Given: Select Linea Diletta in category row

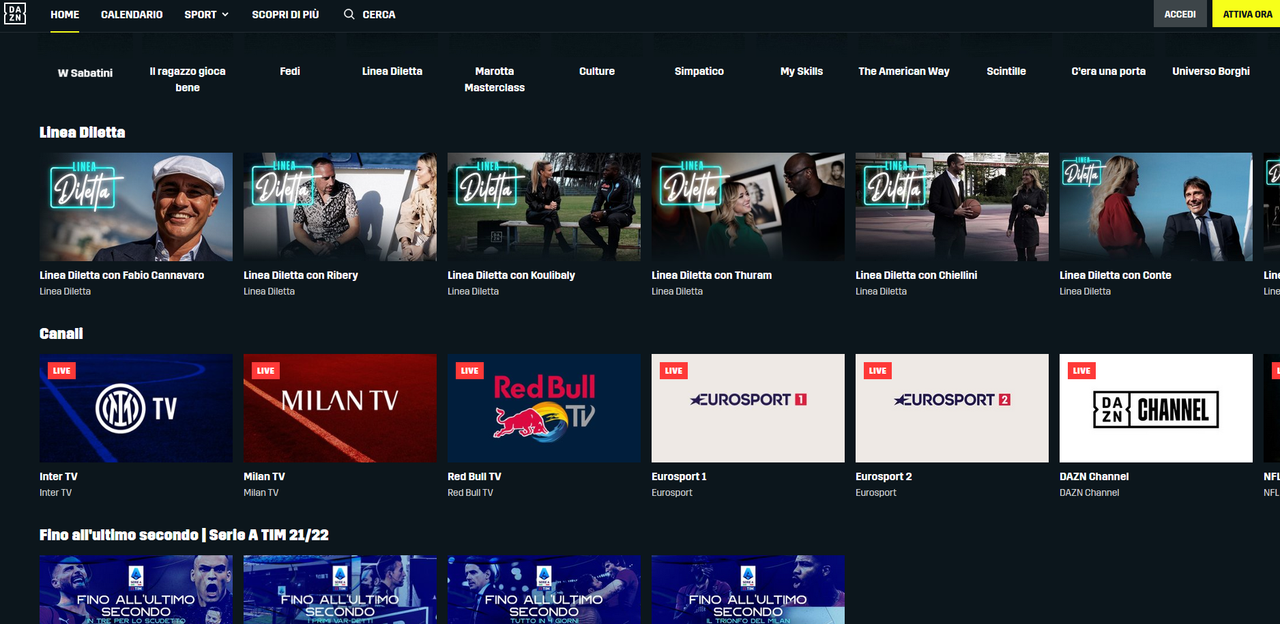Looking at the screenshot, I should pos(392,71).
